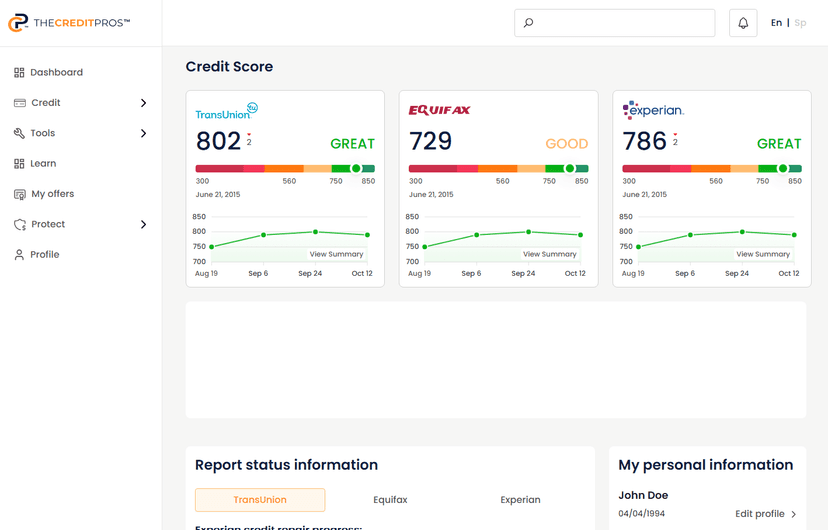Click the search magnifier icon

(529, 23)
